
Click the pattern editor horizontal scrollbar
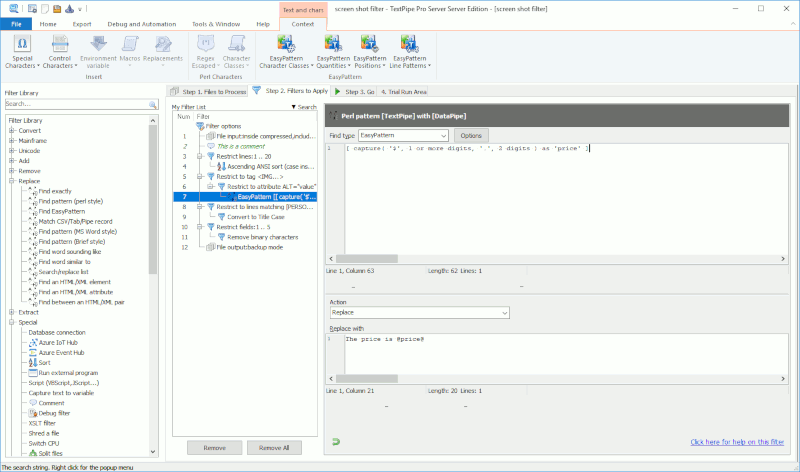(557, 259)
